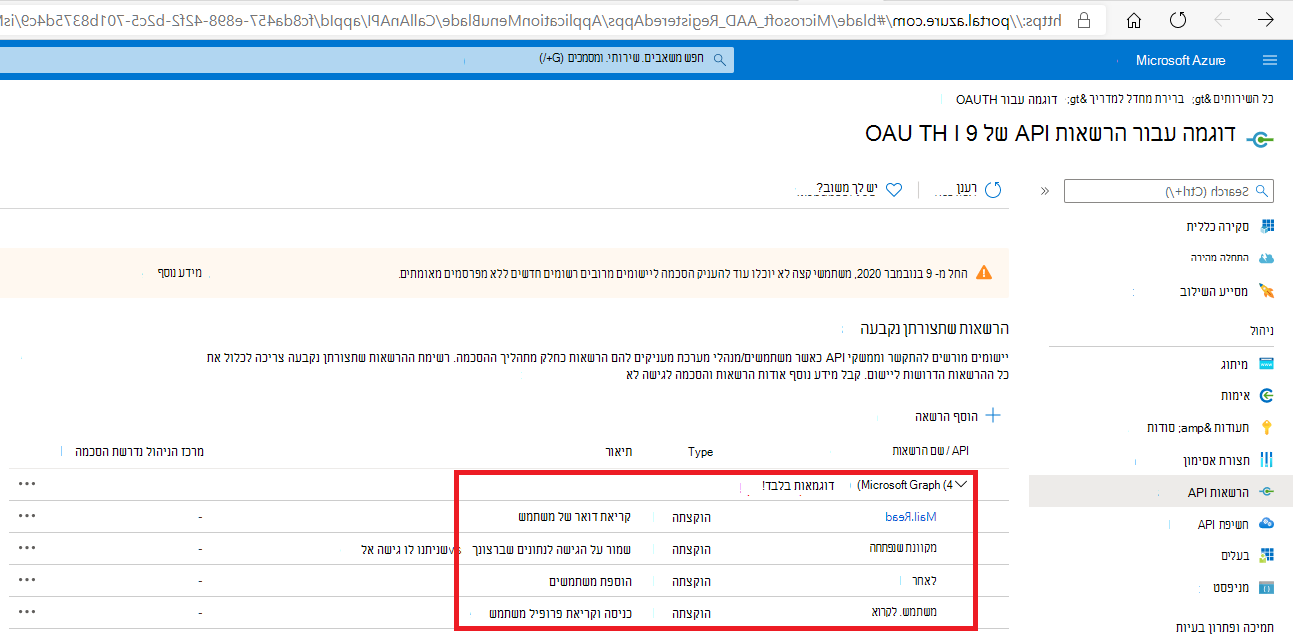Viewport: 1293px width, 638px height.
Task: Open more options for Microsoft Graph row
Action: (x=27, y=485)
